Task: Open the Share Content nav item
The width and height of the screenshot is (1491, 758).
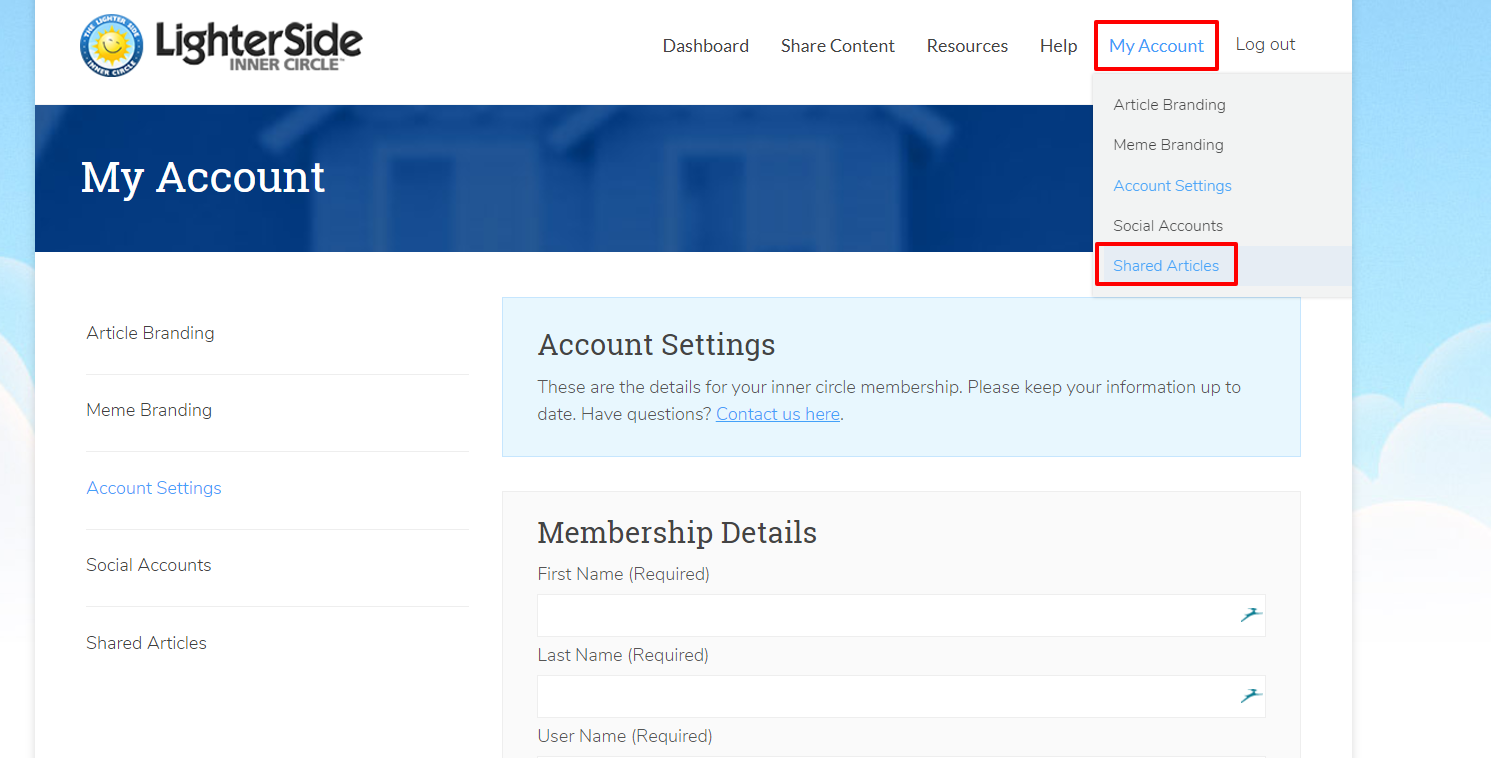Action: click(x=838, y=46)
